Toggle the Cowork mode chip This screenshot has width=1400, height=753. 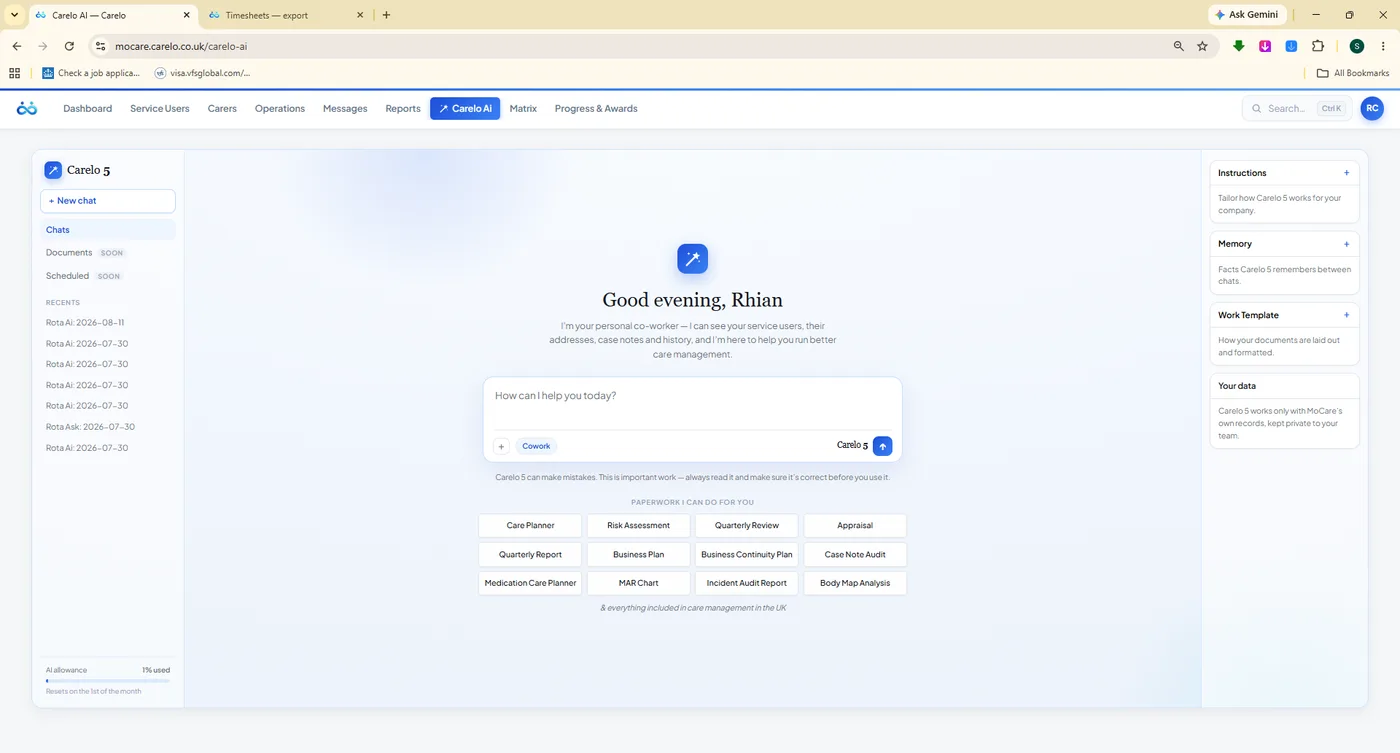point(536,446)
